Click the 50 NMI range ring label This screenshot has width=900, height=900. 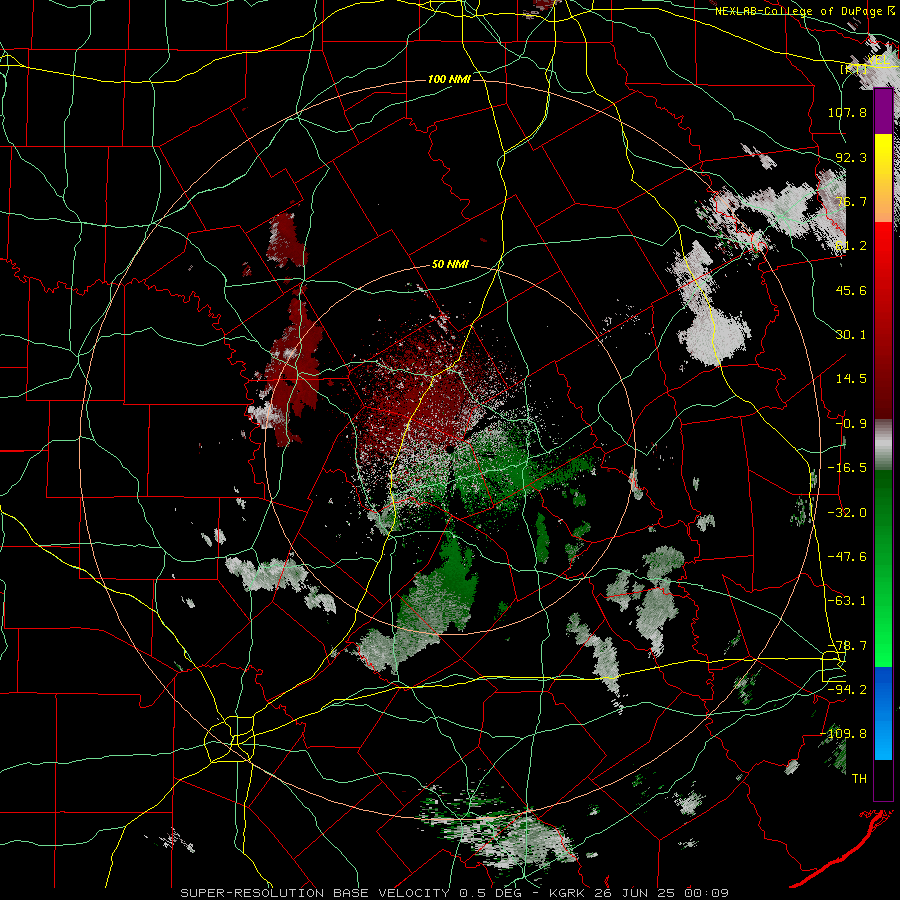(450, 264)
